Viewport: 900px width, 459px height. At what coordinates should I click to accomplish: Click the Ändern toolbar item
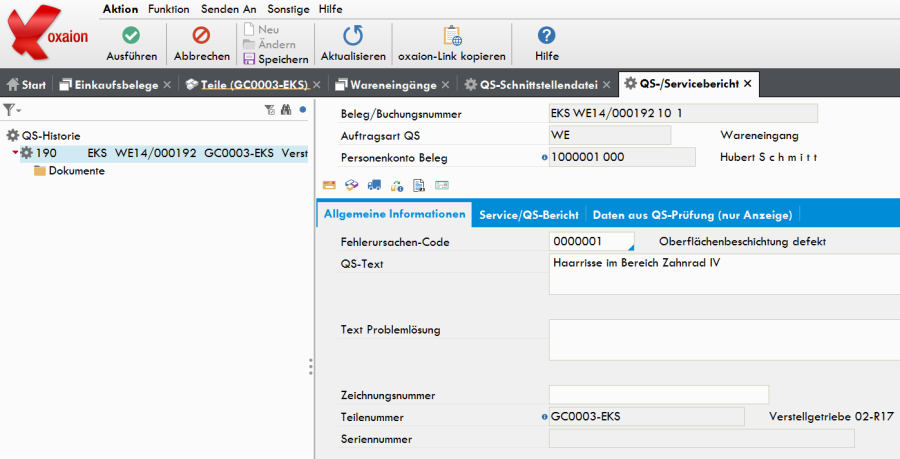pyautogui.click(x=269, y=44)
